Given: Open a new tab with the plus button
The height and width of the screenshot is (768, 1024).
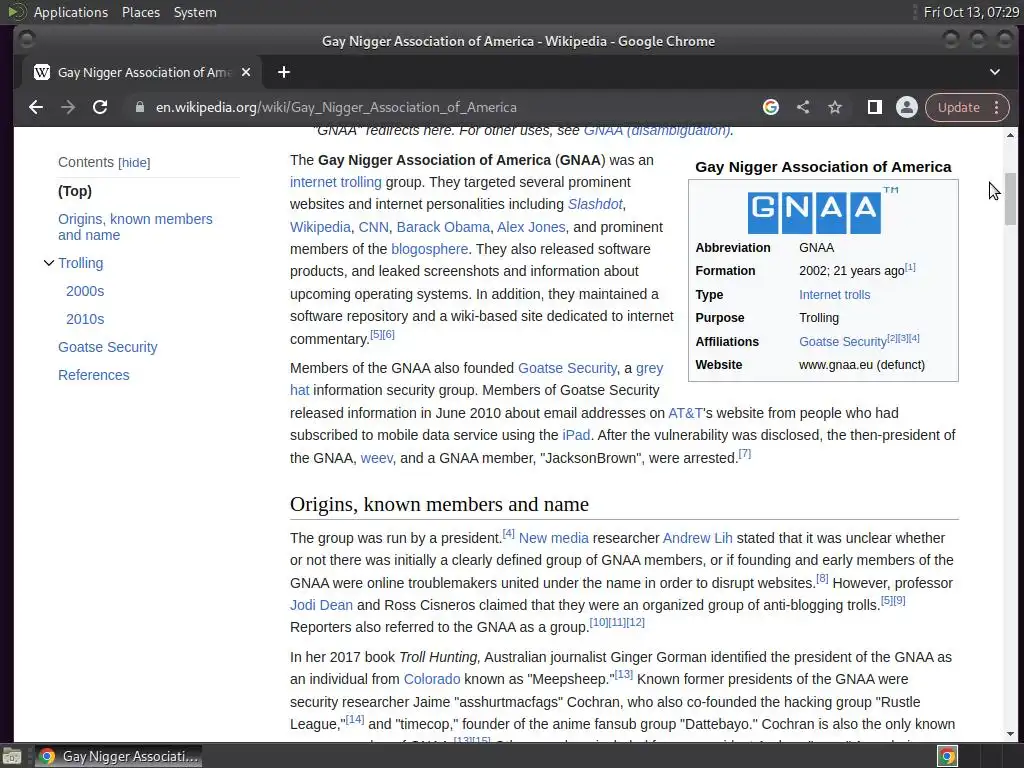Looking at the screenshot, I should click(283, 72).
